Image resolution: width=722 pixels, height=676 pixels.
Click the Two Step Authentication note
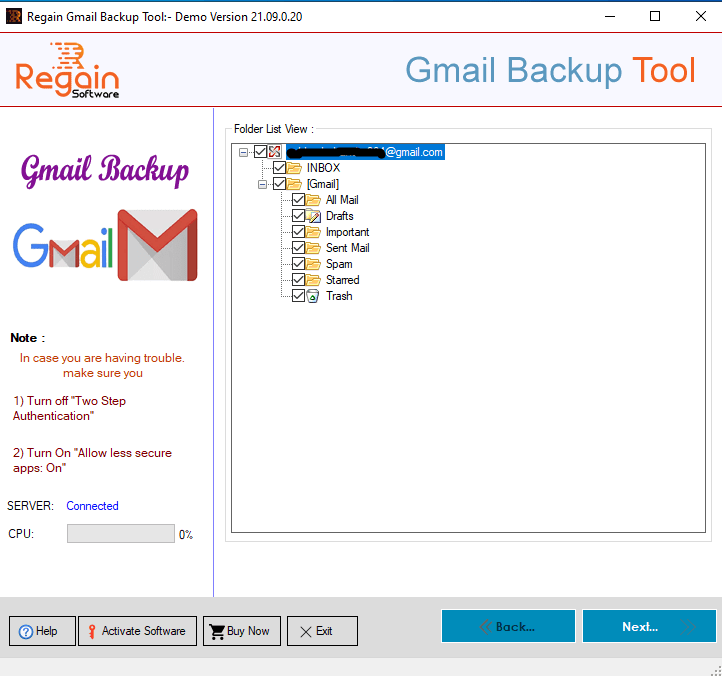click(x=70, y=408)
